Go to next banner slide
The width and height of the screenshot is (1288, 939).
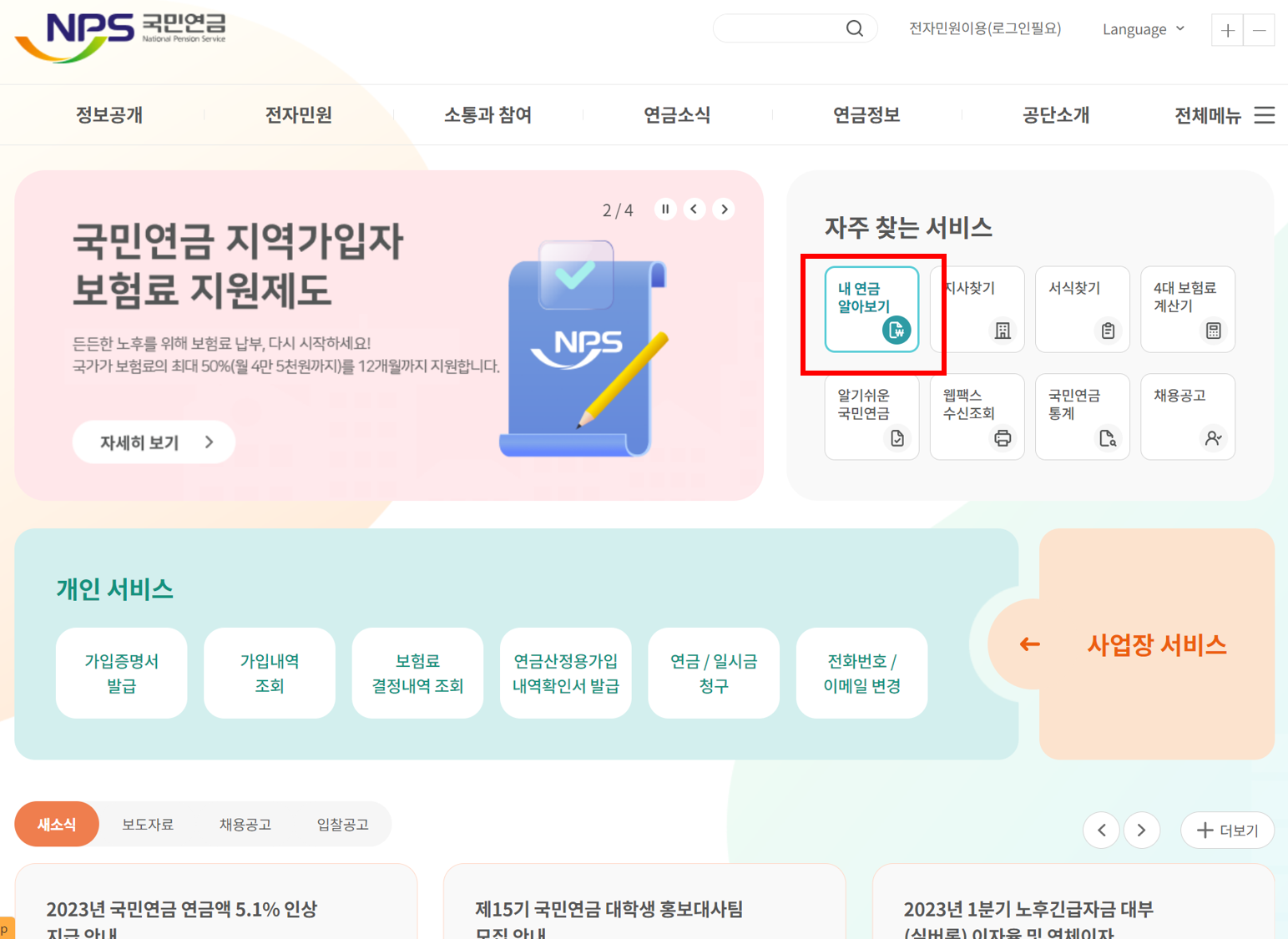[724, 209]
